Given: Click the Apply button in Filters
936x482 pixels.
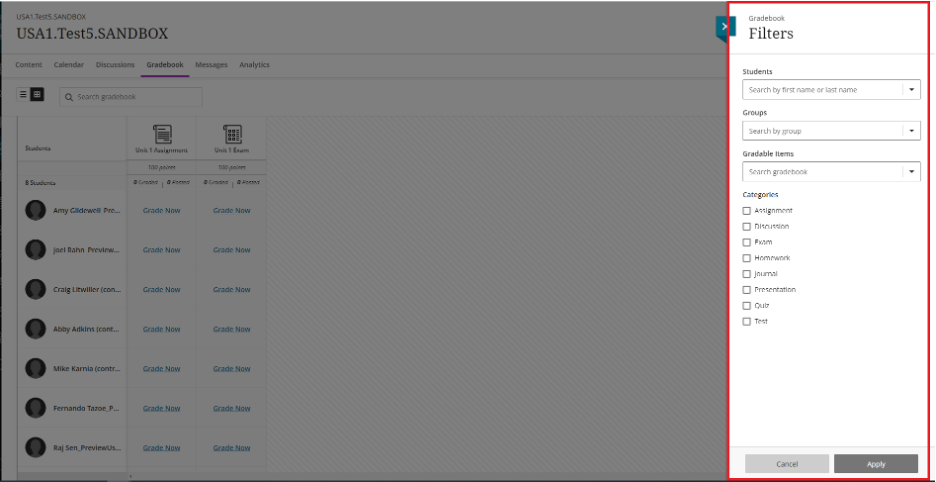Looking at the screenshot, I should click(x=876, y=463).
